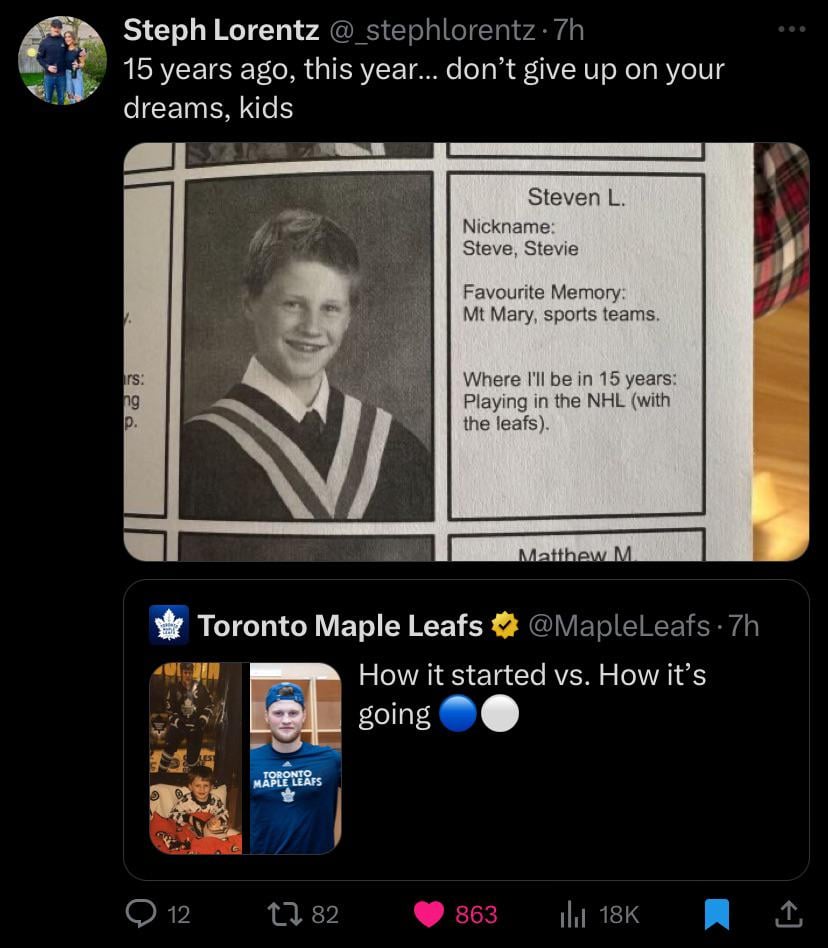828x948 pixels.
Task: Click the Toronto Maple Leafs logo avatar
Action: pyautogui.click(x=168, y=625)
